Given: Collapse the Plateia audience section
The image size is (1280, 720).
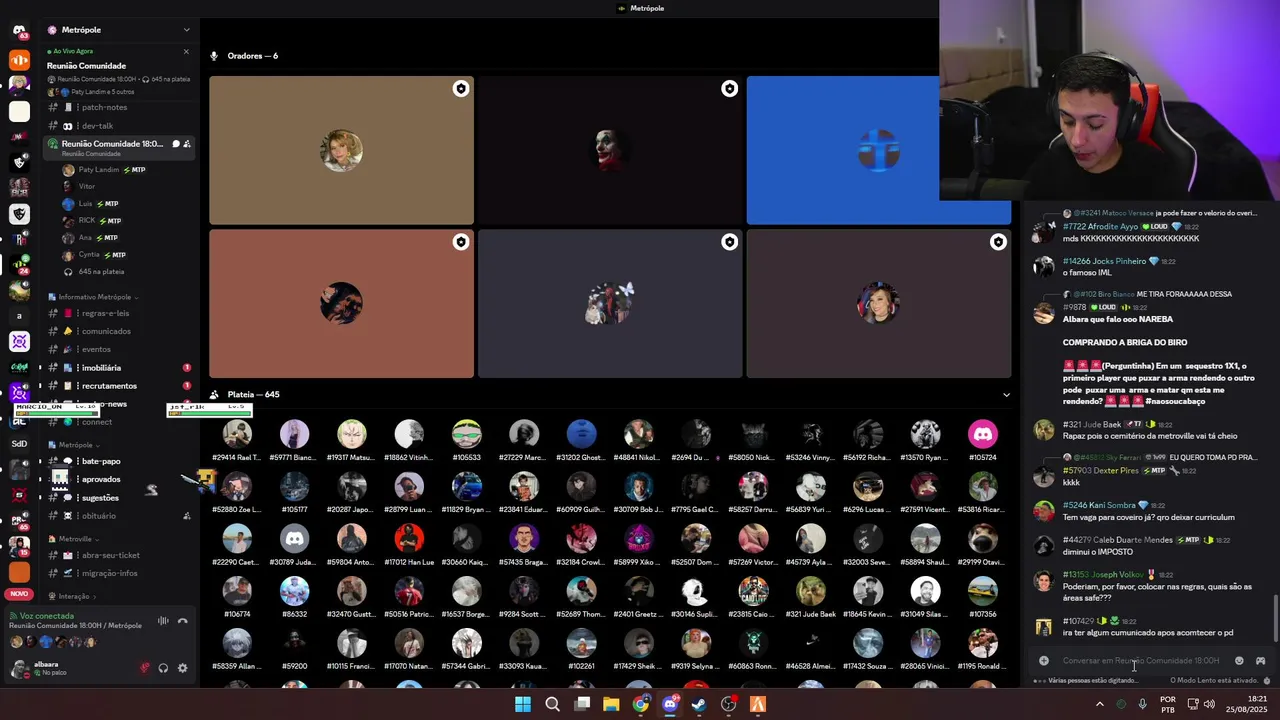Looking at the screenshot, I should click(x=1006, y=395).
